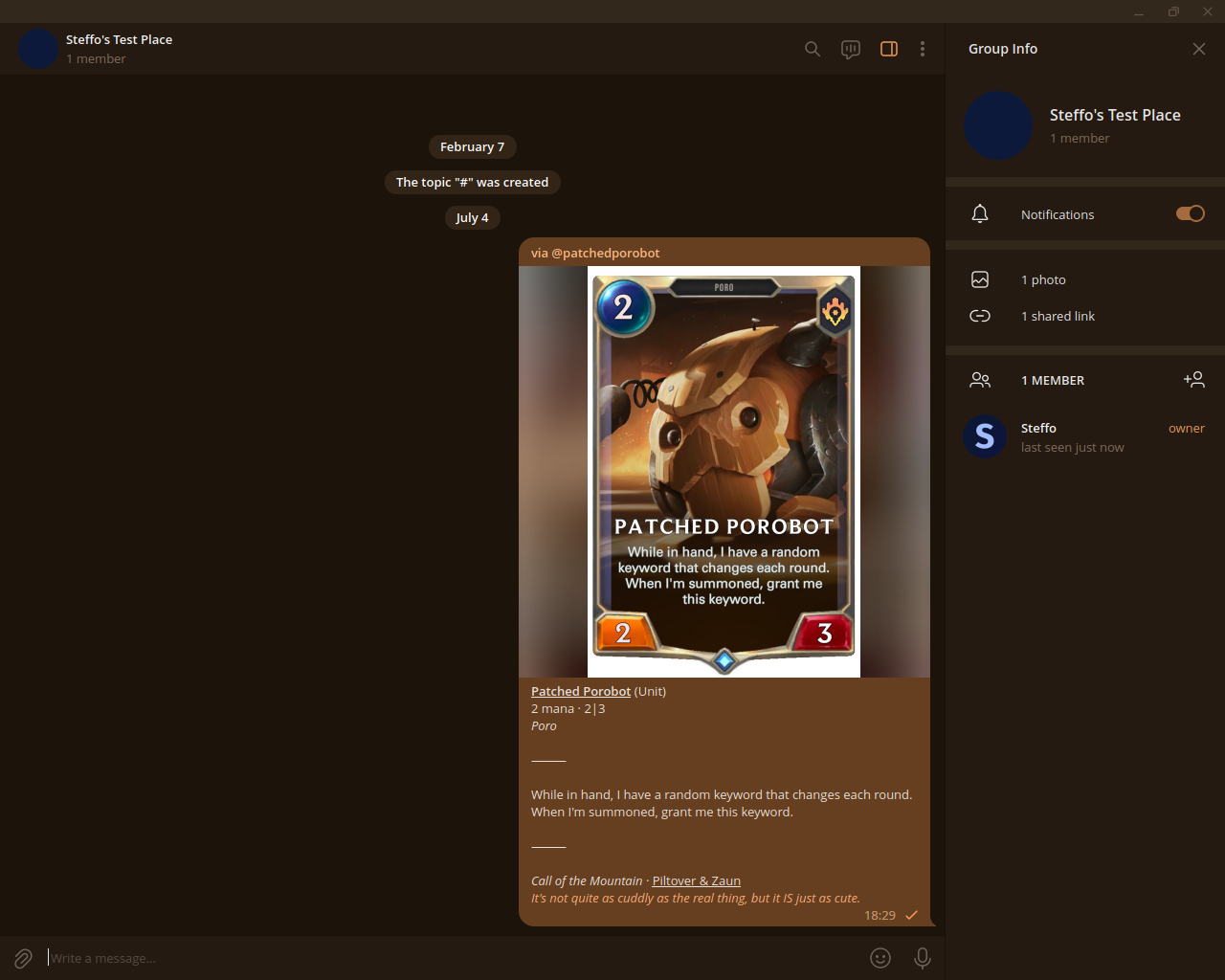Click Steffo's Test Place name in Group Info
Screen dimensions: 1225x980
point(1115,115)
